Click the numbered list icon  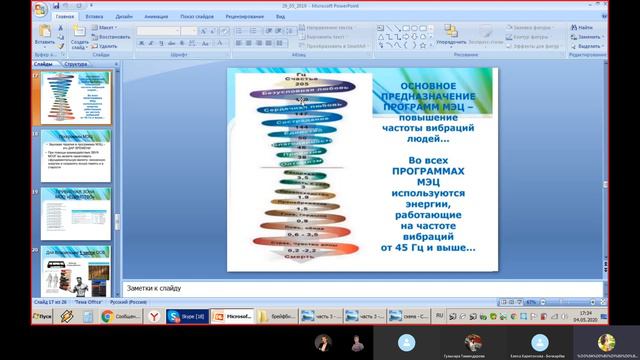tap(254, 31)
